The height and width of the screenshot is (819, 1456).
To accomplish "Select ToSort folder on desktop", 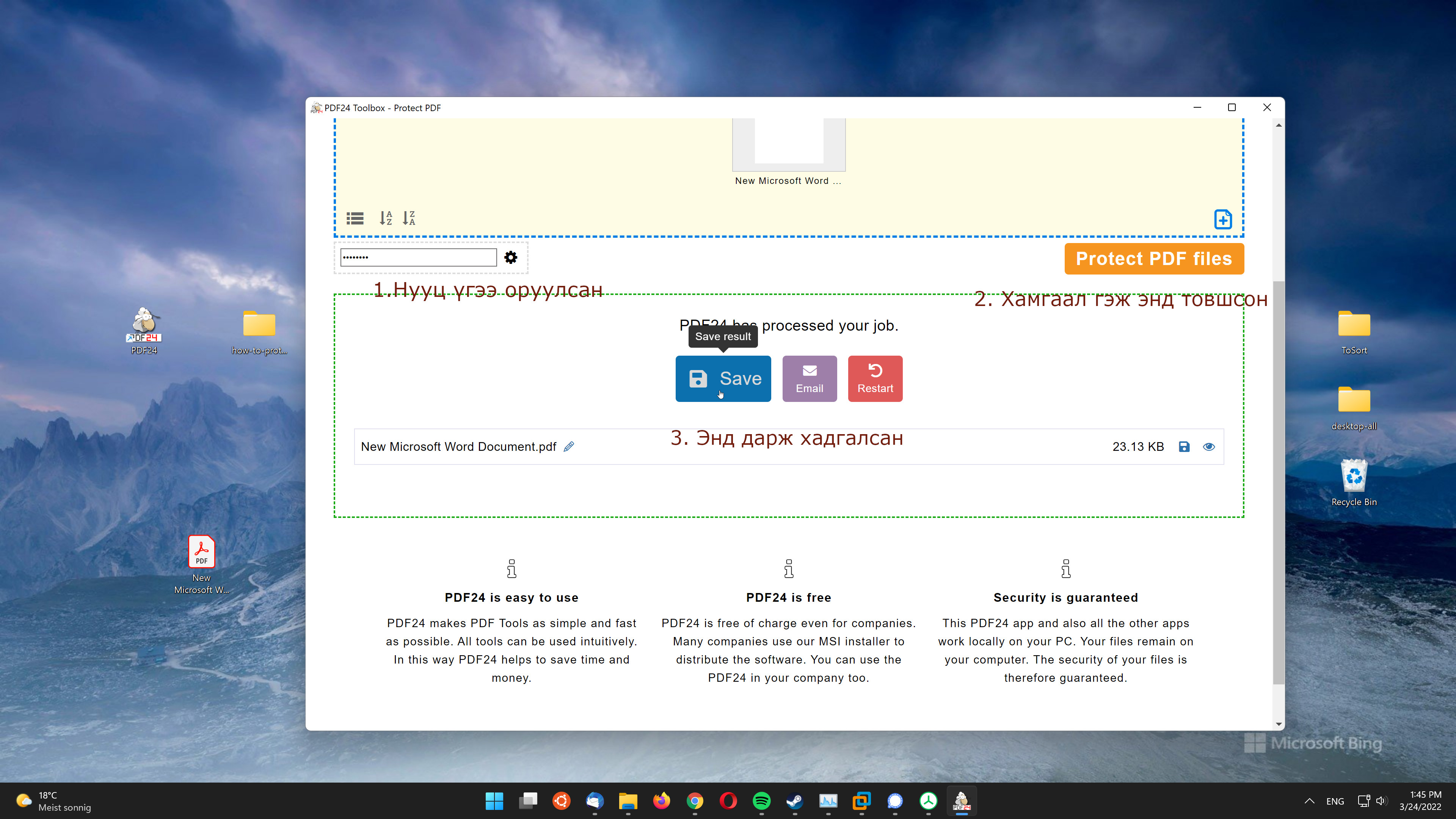I will [x=1354, y=332].
